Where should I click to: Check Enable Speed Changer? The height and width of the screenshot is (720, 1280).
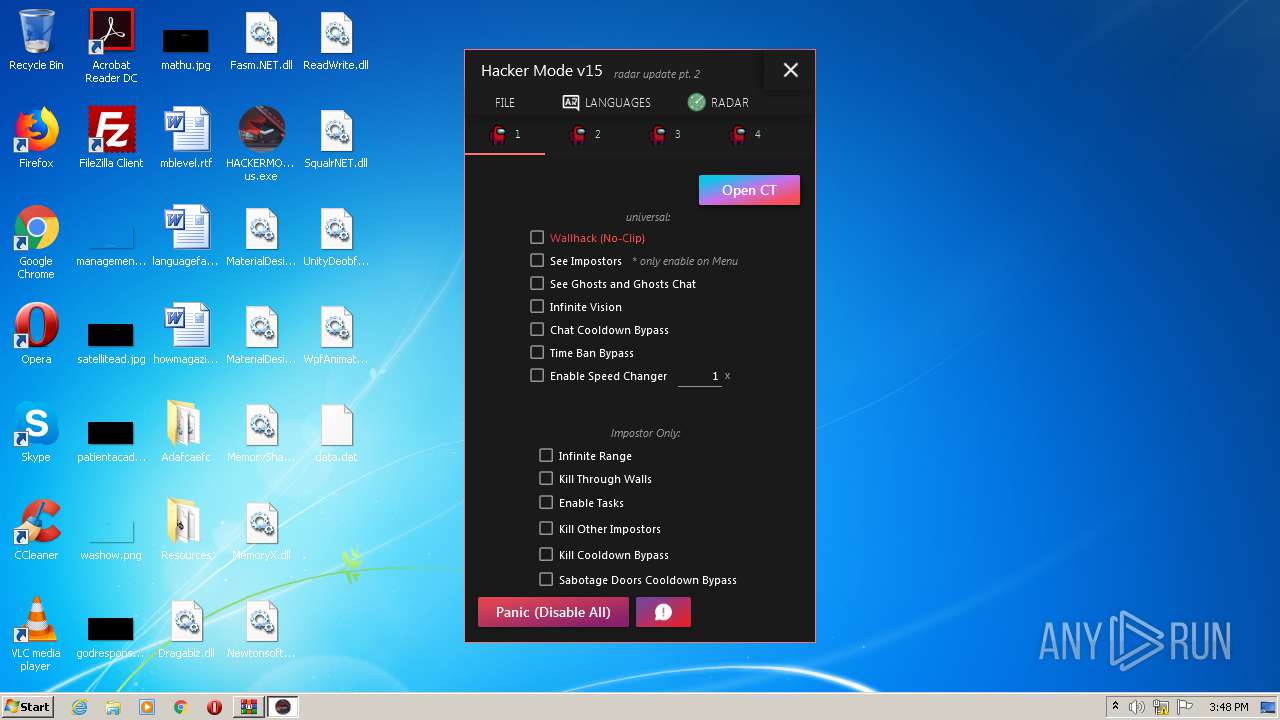(537, 375)
